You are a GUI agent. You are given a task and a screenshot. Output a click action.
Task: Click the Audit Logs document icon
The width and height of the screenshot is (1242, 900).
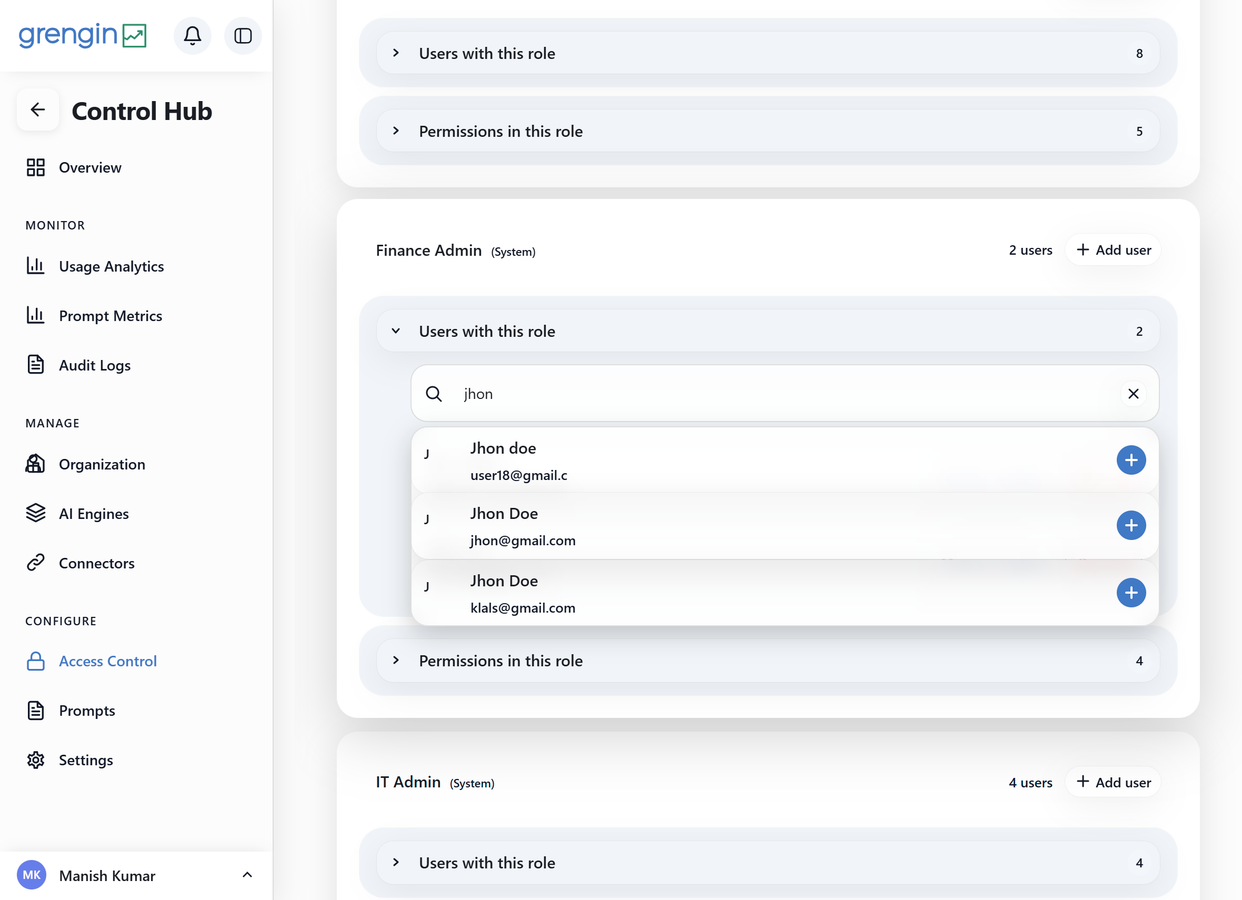36,365
